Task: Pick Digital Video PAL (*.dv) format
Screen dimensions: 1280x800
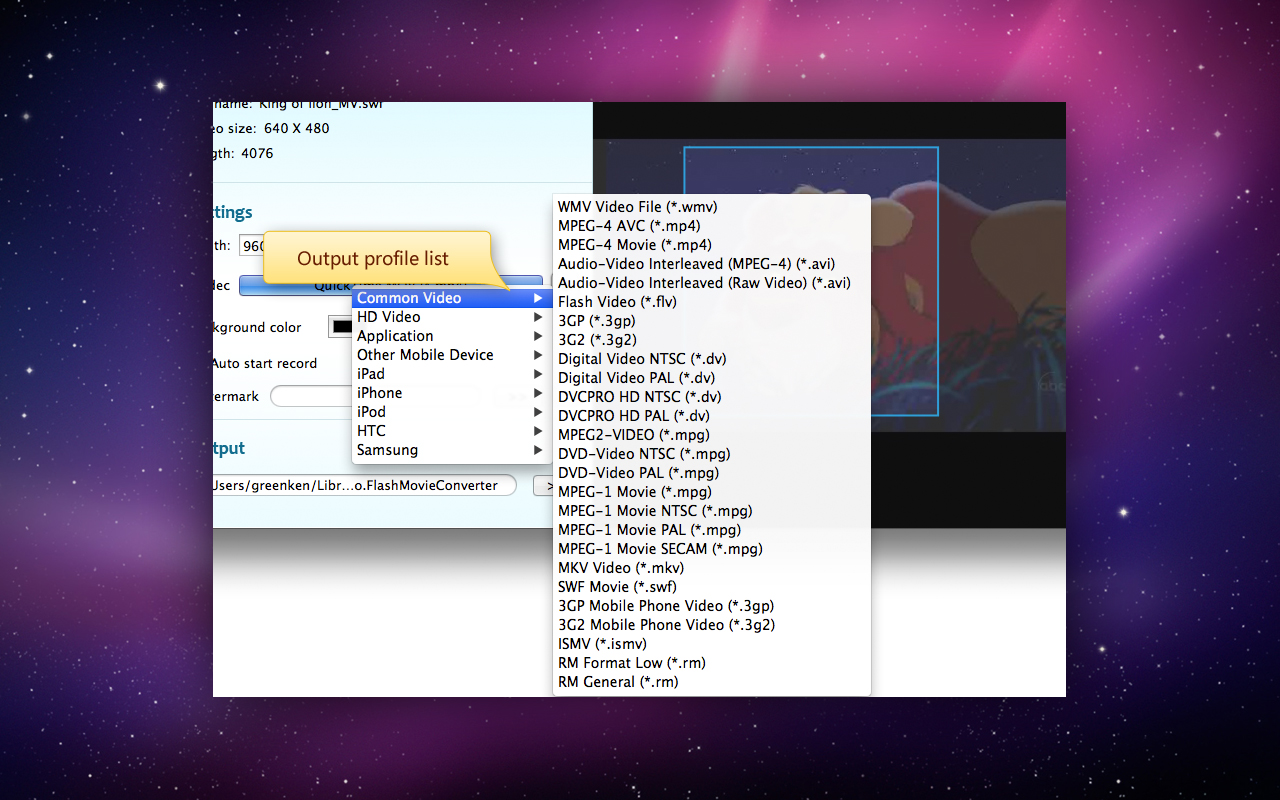Action: tap(636, 377)
